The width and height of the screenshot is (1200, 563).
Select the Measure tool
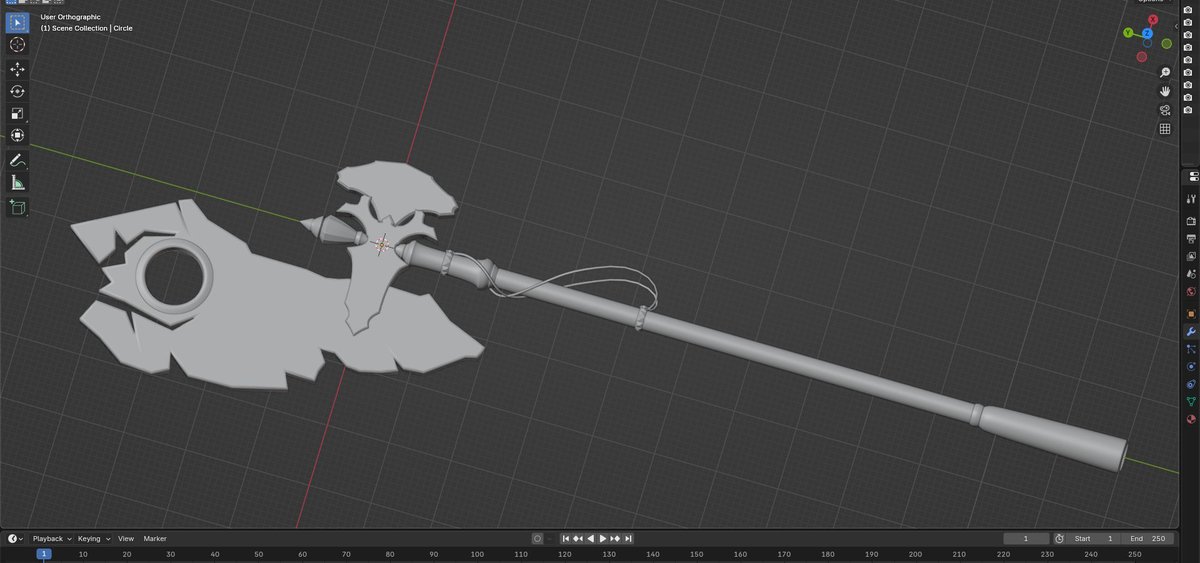click(17, 182)
